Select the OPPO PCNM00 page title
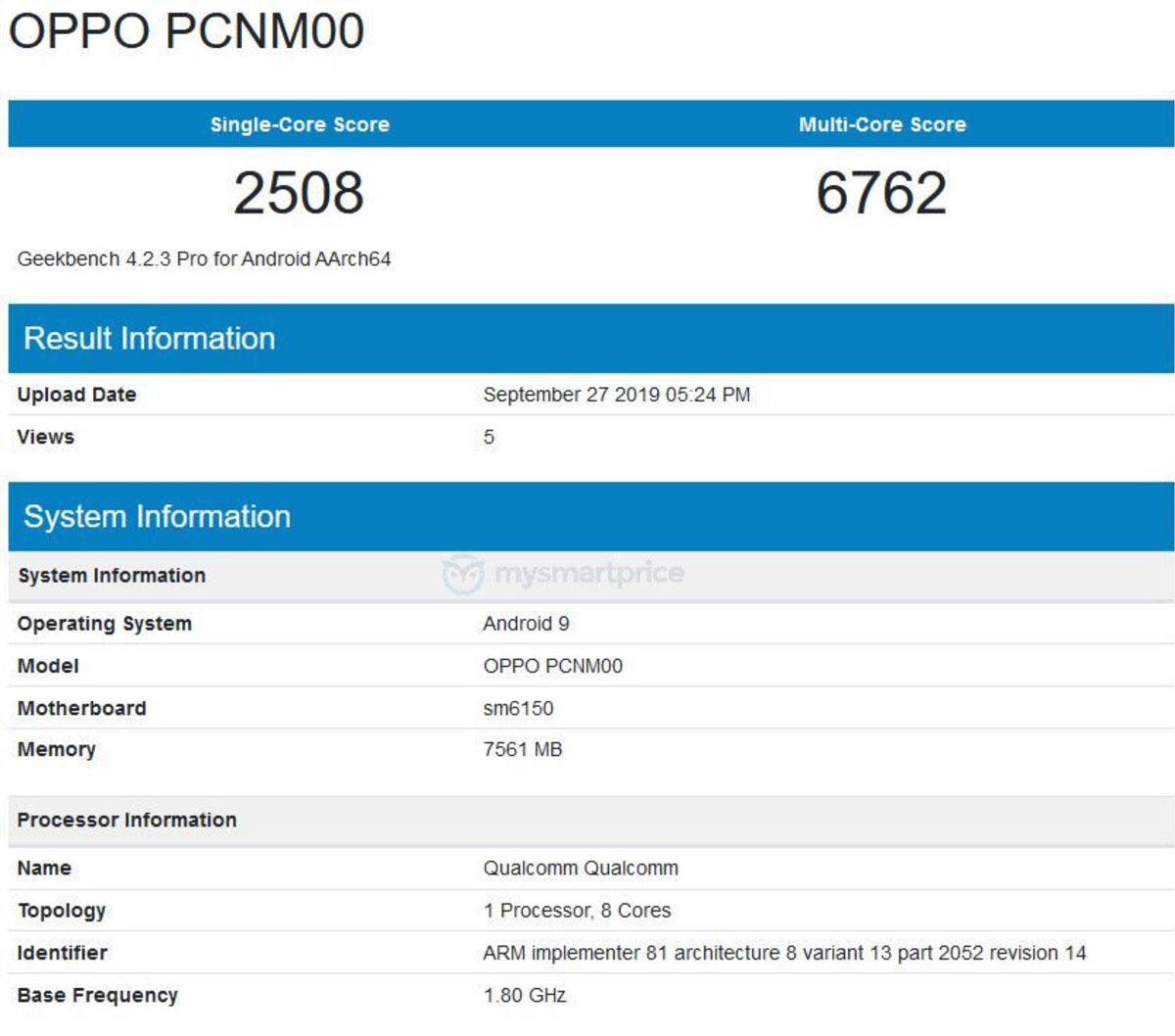 click(x=184, y=31)
